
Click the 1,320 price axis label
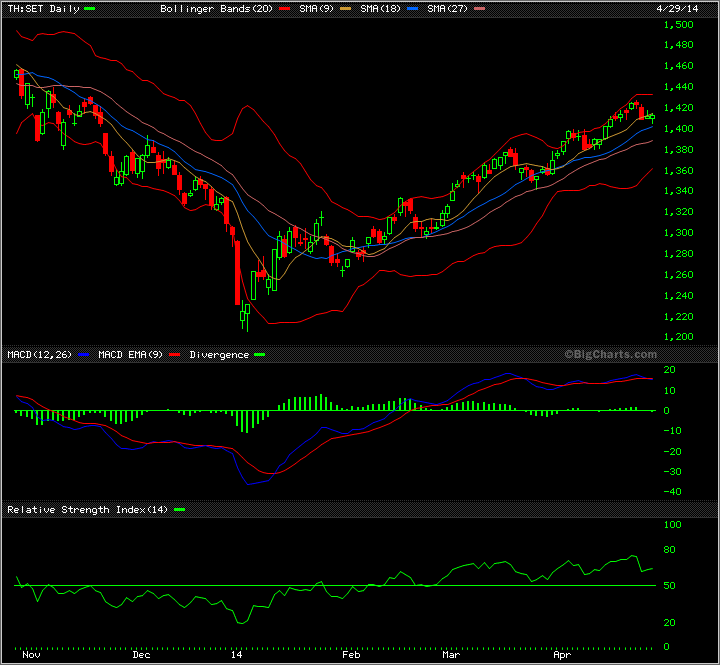tap(679, 212)
